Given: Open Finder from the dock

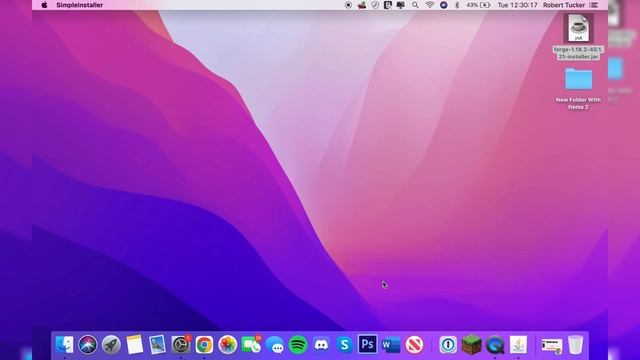Looking at the screenshot, I should tap(64, 345).
